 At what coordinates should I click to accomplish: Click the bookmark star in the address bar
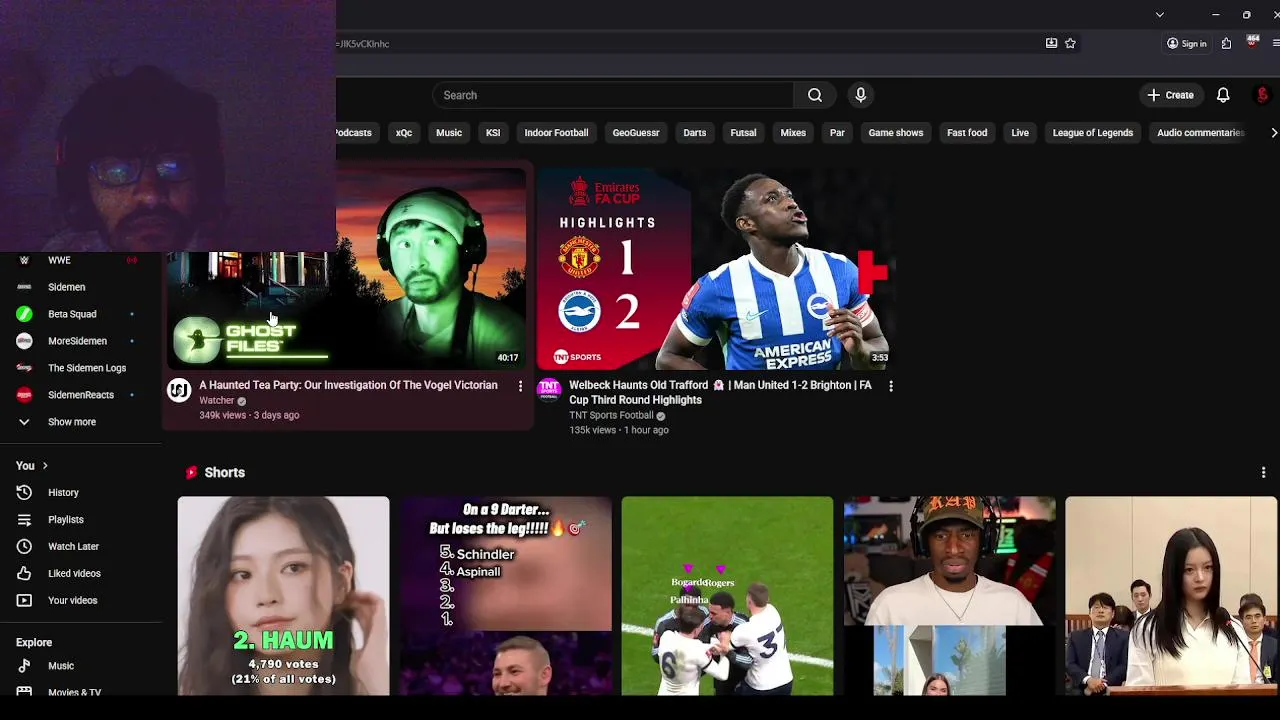(x=1070, y=43)
